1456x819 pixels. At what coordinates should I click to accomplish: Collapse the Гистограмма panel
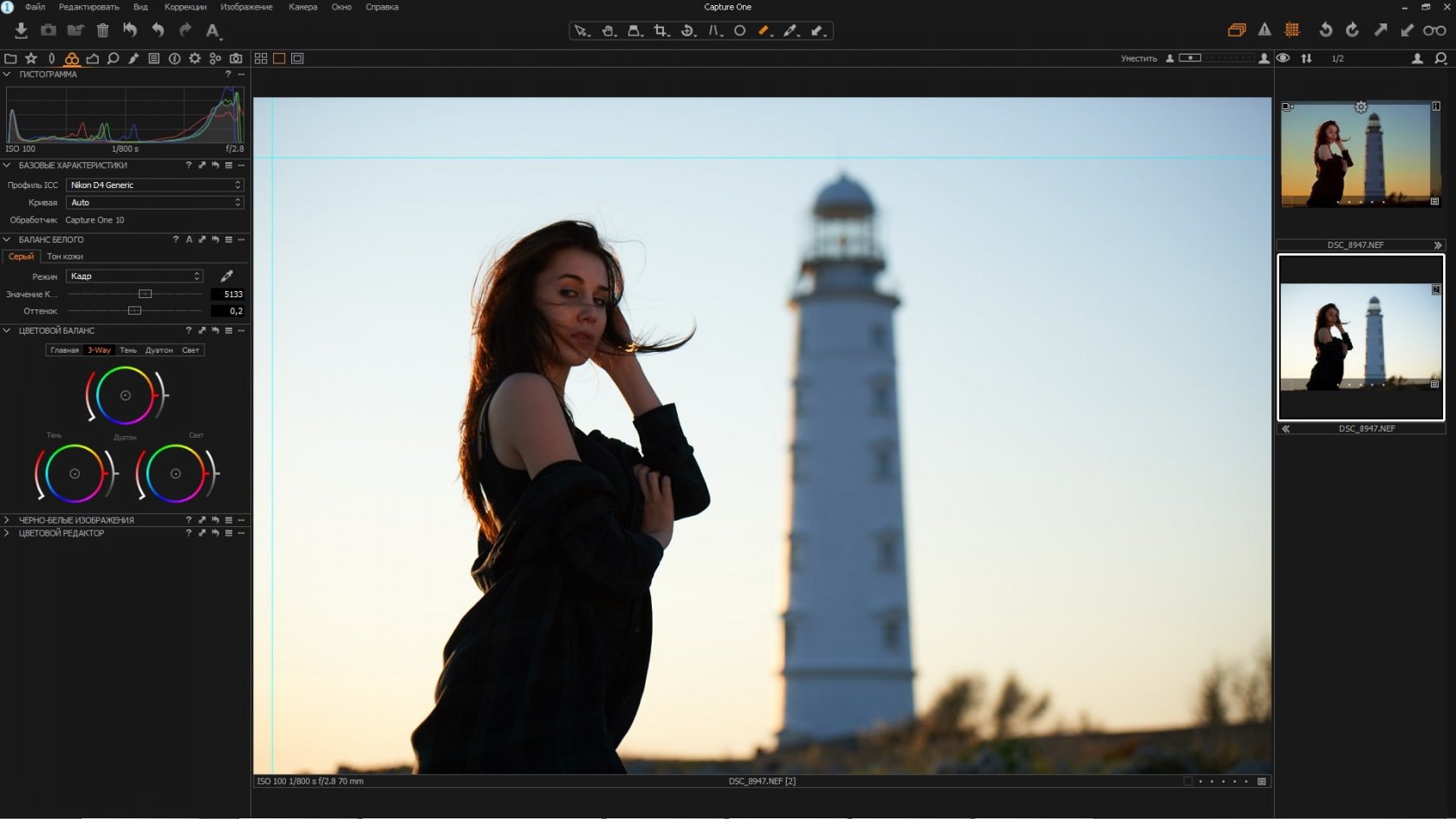(7, 75)
